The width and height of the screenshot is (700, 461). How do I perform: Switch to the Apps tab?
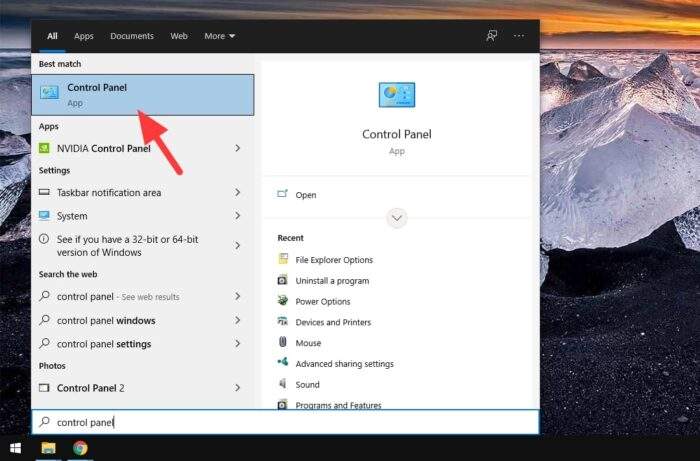pyautogui.click(x=83, y=36)
